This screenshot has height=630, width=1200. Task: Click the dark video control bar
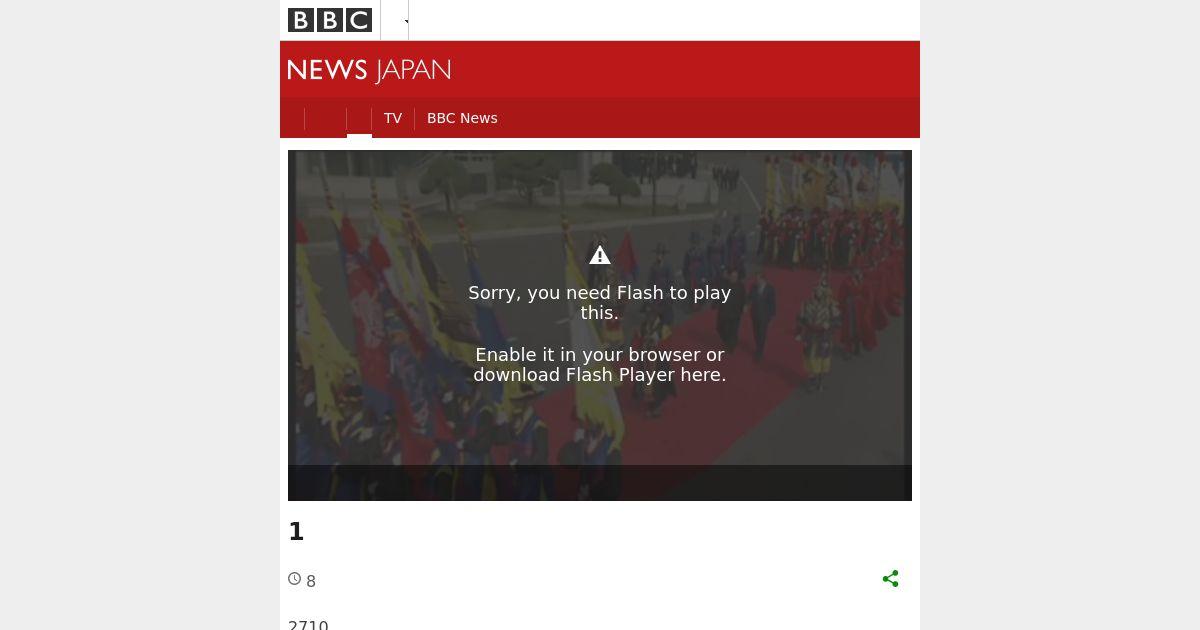pos(600,483)
